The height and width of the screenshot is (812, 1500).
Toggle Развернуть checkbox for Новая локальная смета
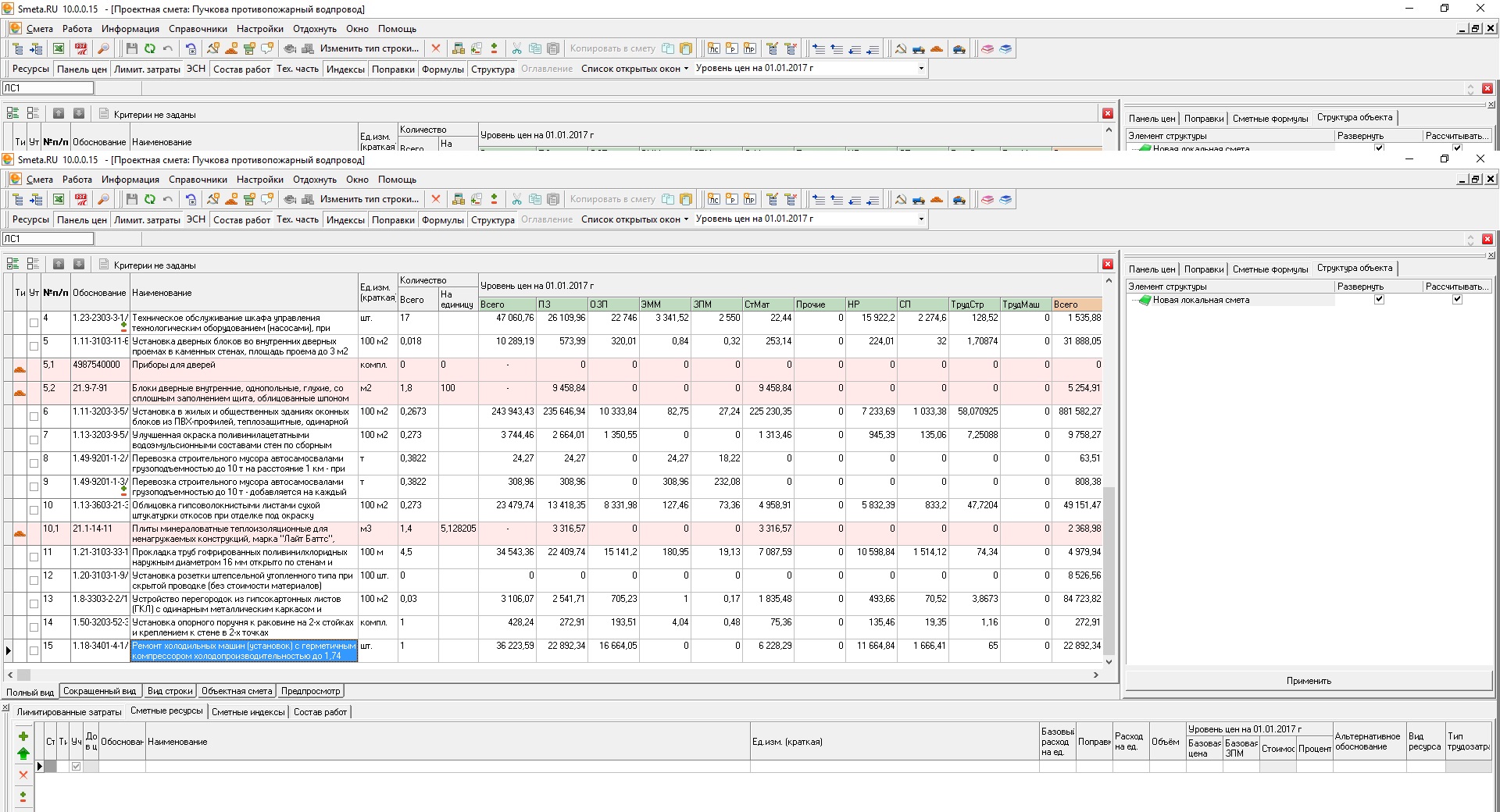click(x=1379, y=299)
